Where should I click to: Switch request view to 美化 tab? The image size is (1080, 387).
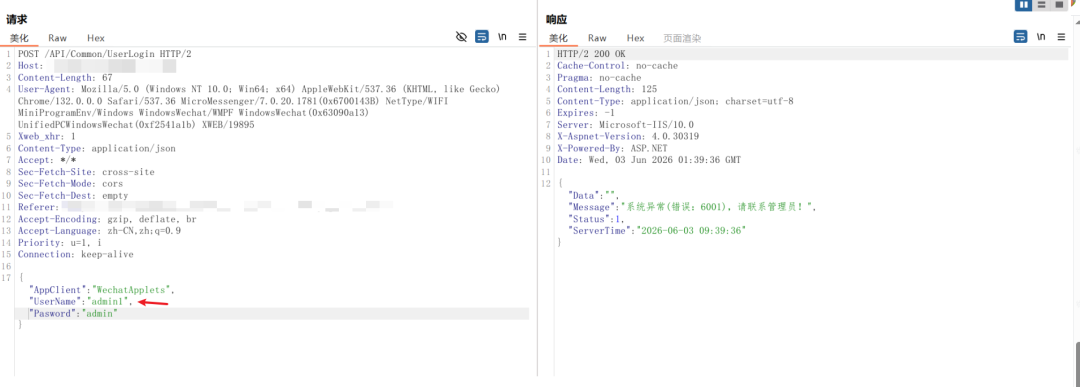[x=19, y=38]
